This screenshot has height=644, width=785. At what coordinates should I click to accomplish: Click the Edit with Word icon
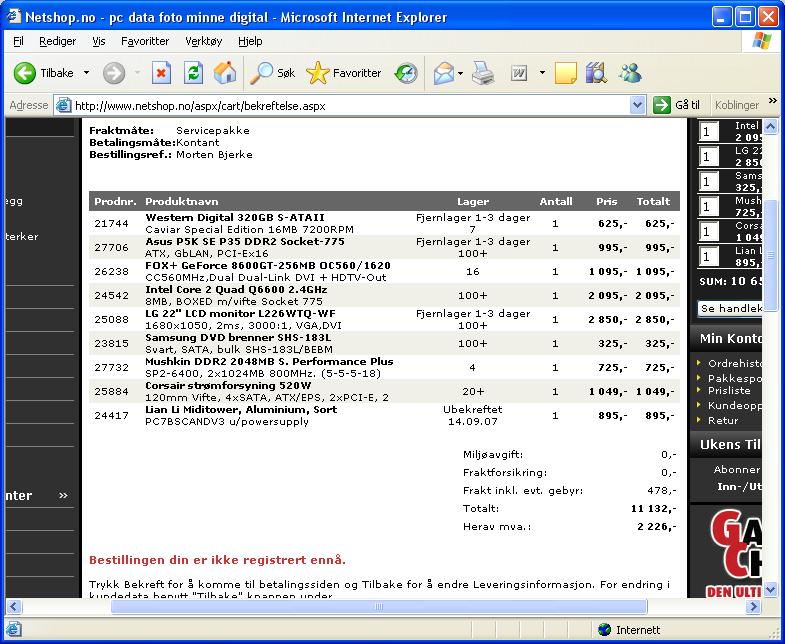(519, 73)
